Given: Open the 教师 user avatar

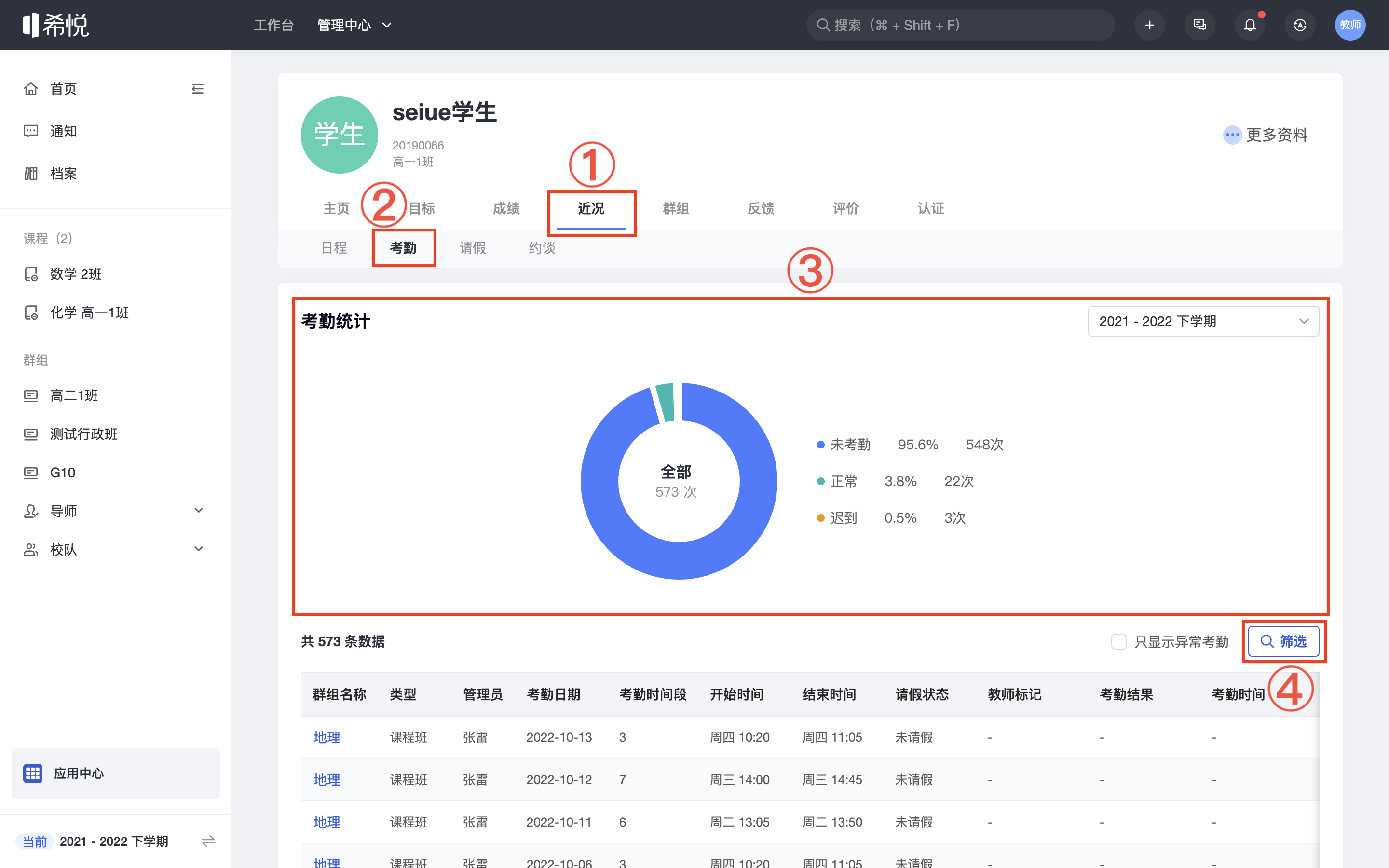Looking at the screenshot, I should pyautogui.click(x=1350, y=25).
